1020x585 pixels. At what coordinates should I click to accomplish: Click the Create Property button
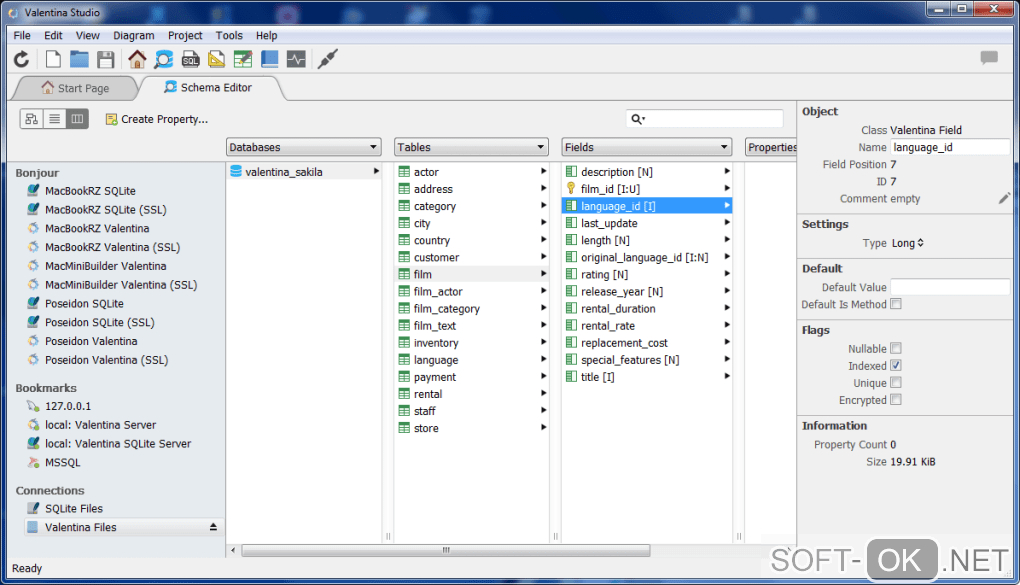point(157,119)
